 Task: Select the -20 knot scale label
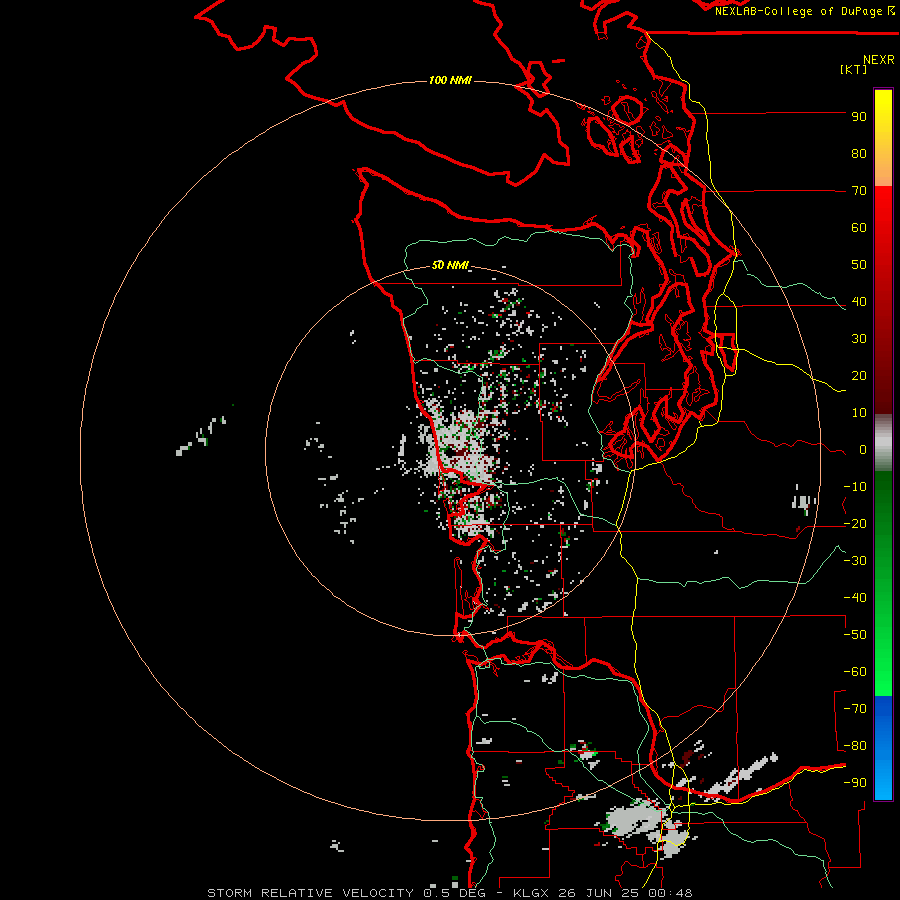coord(855,524)
